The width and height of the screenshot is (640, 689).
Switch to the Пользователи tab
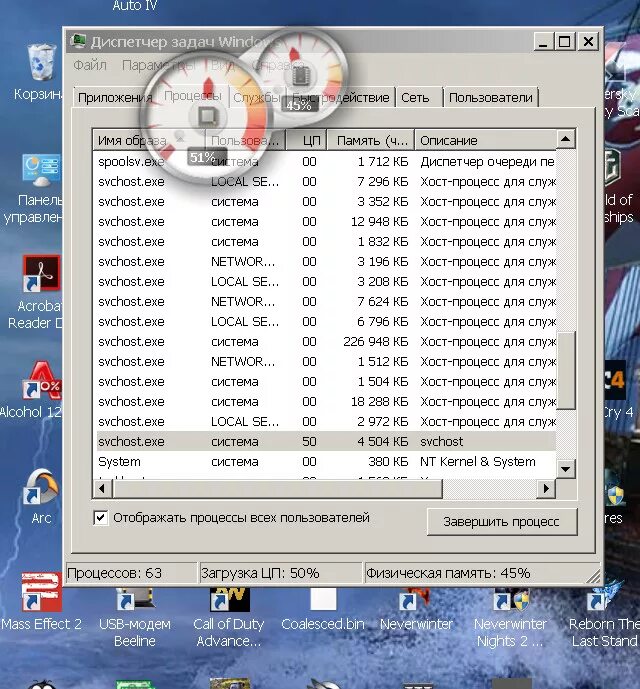click(491, 97)
